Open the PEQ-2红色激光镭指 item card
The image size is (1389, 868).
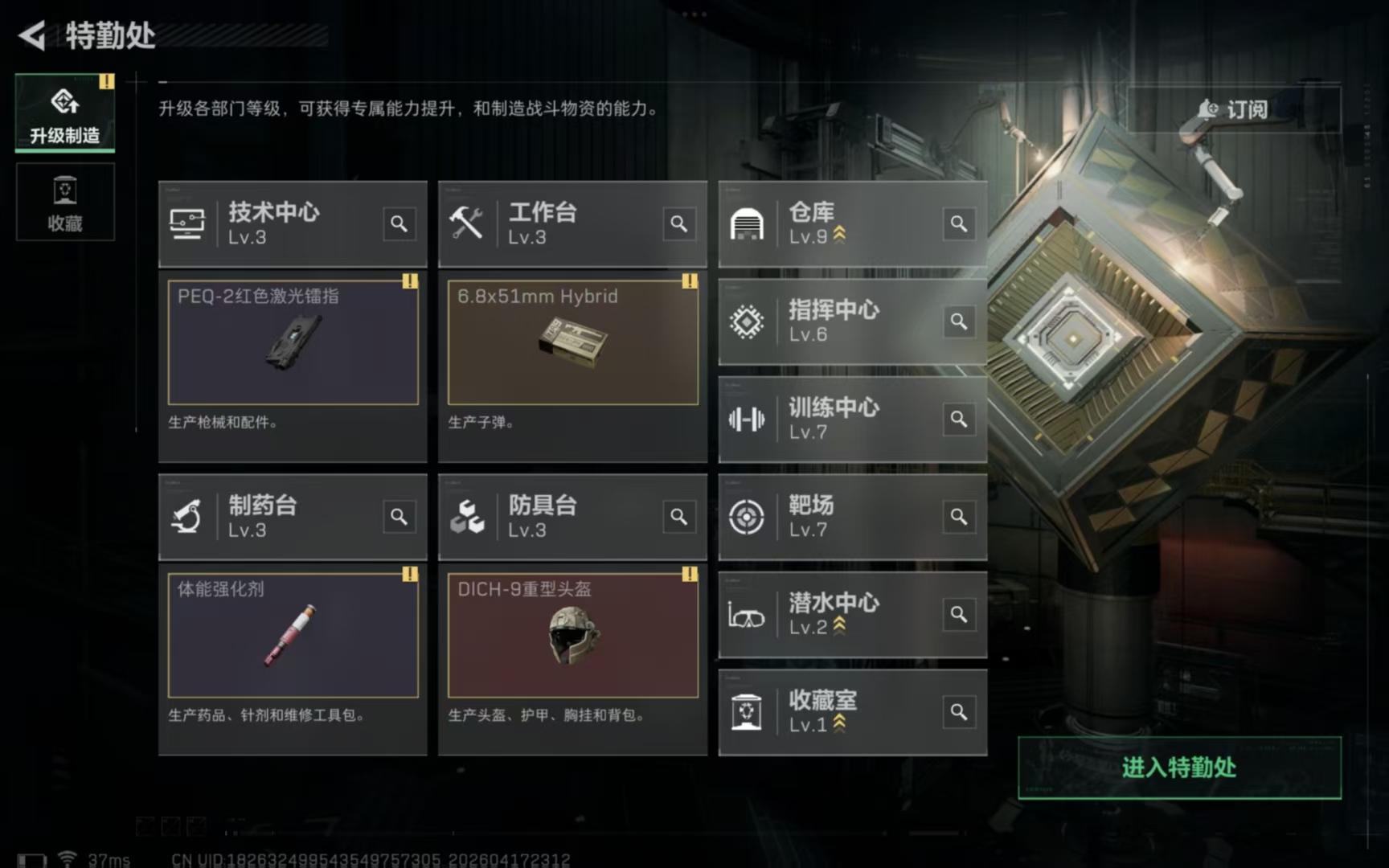[293, 342]
